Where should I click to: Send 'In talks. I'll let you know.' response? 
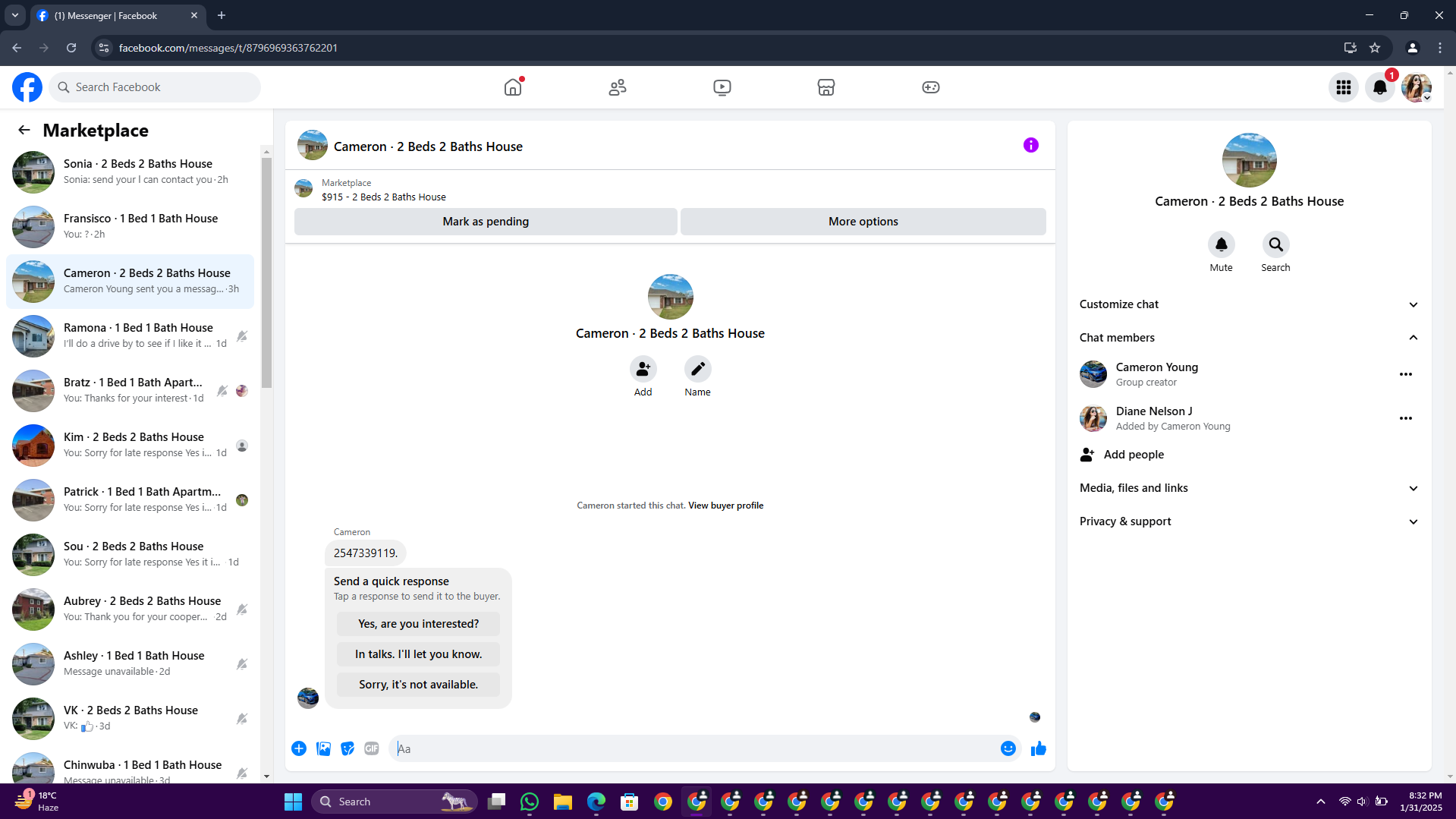pyautogui.click(x=418, y=654)
